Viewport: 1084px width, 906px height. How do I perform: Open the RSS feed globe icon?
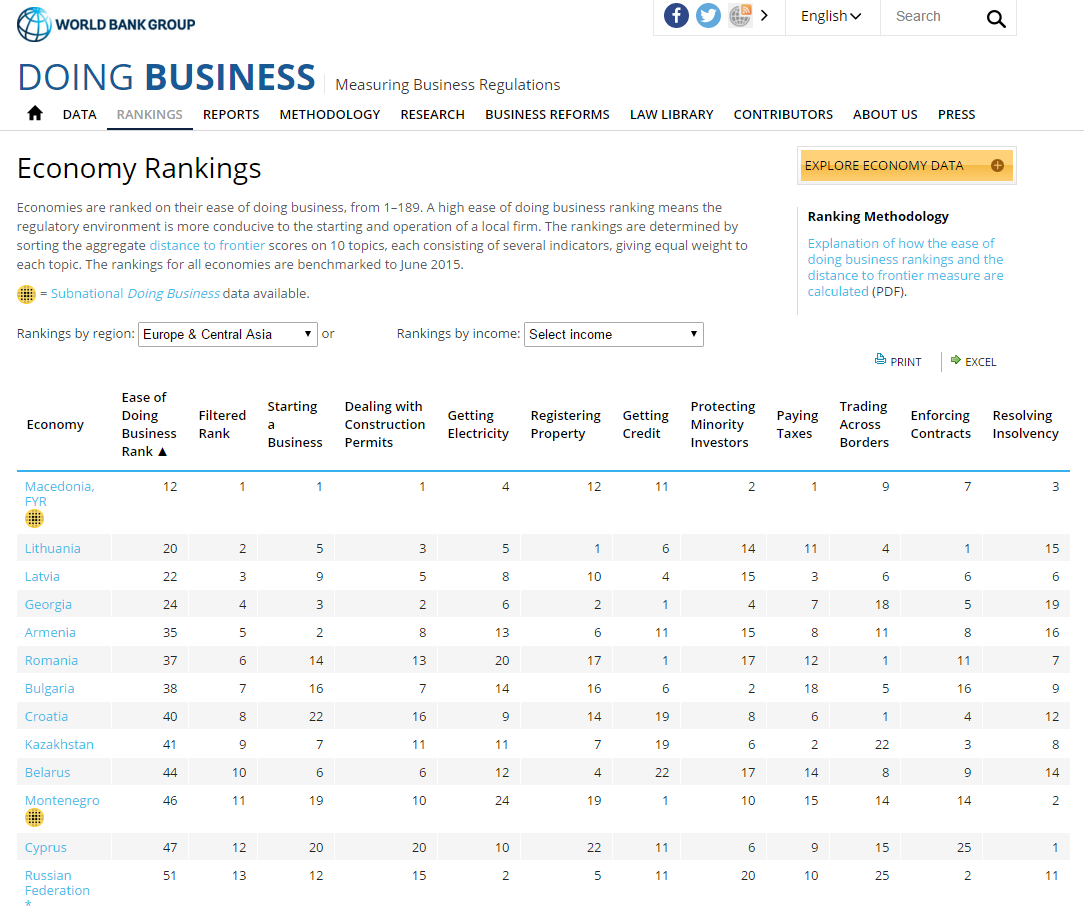click(x=740, y=16)
